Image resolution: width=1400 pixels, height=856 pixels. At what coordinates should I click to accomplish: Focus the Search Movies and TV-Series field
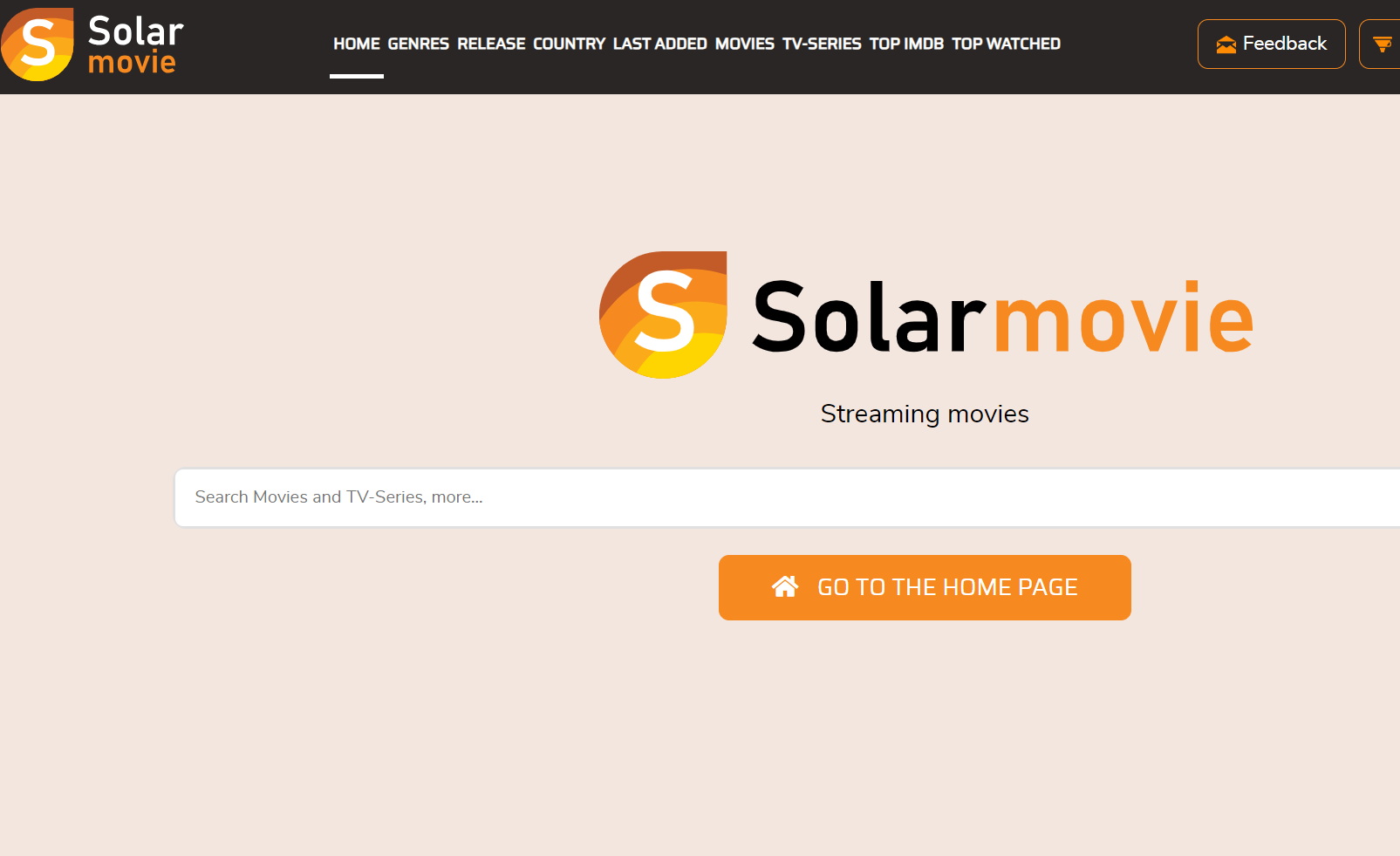[787, 497]
